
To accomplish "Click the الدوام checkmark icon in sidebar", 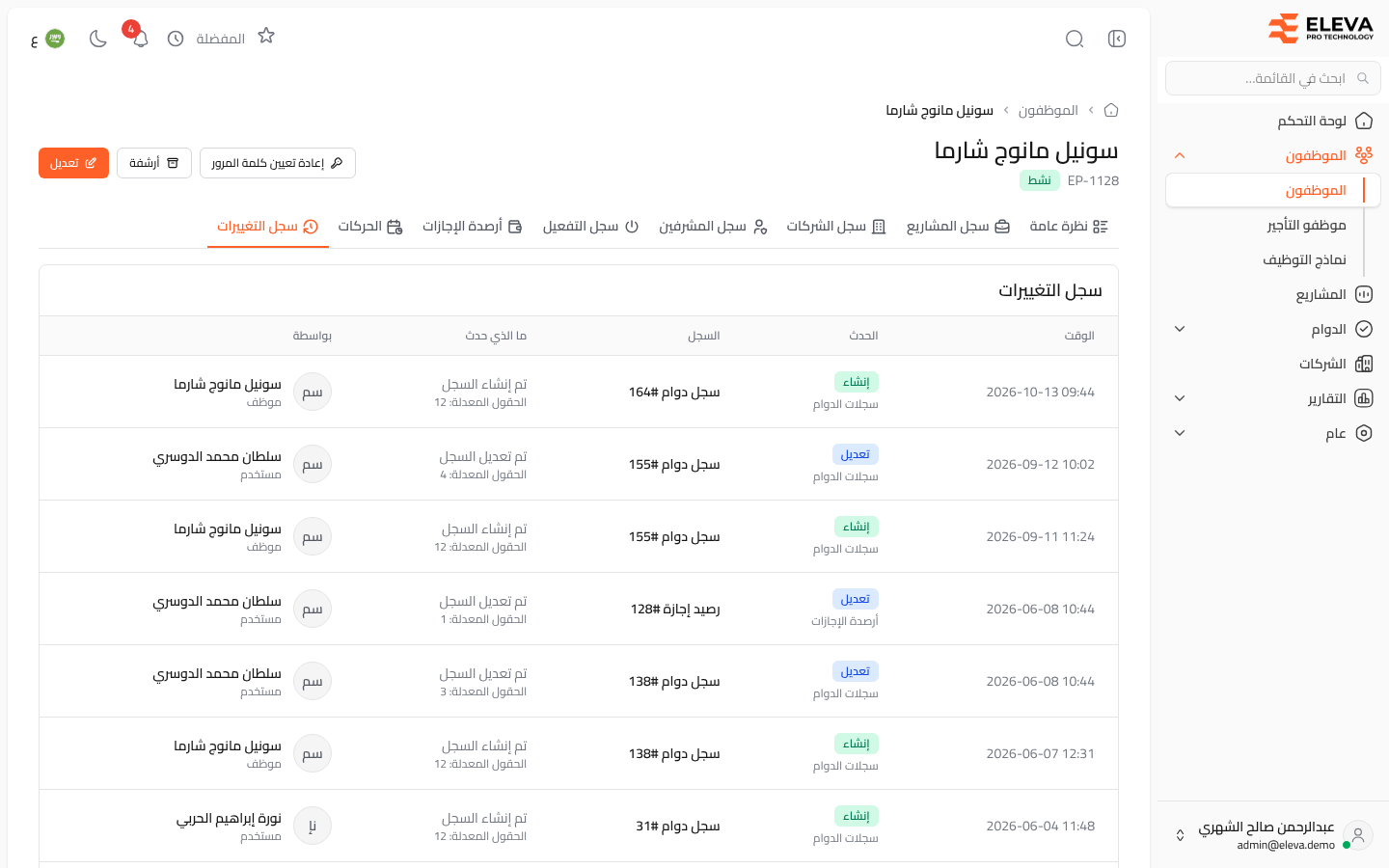I will click(x=1364, y=329).
